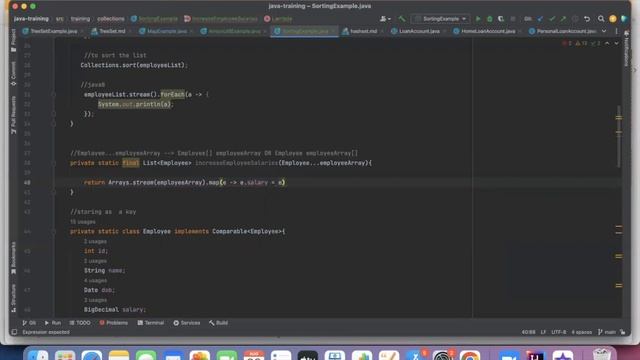Open the Git tool window
The height and width of the screenshot is (360, 640).
pyautogui.click(x=29, y=323)
